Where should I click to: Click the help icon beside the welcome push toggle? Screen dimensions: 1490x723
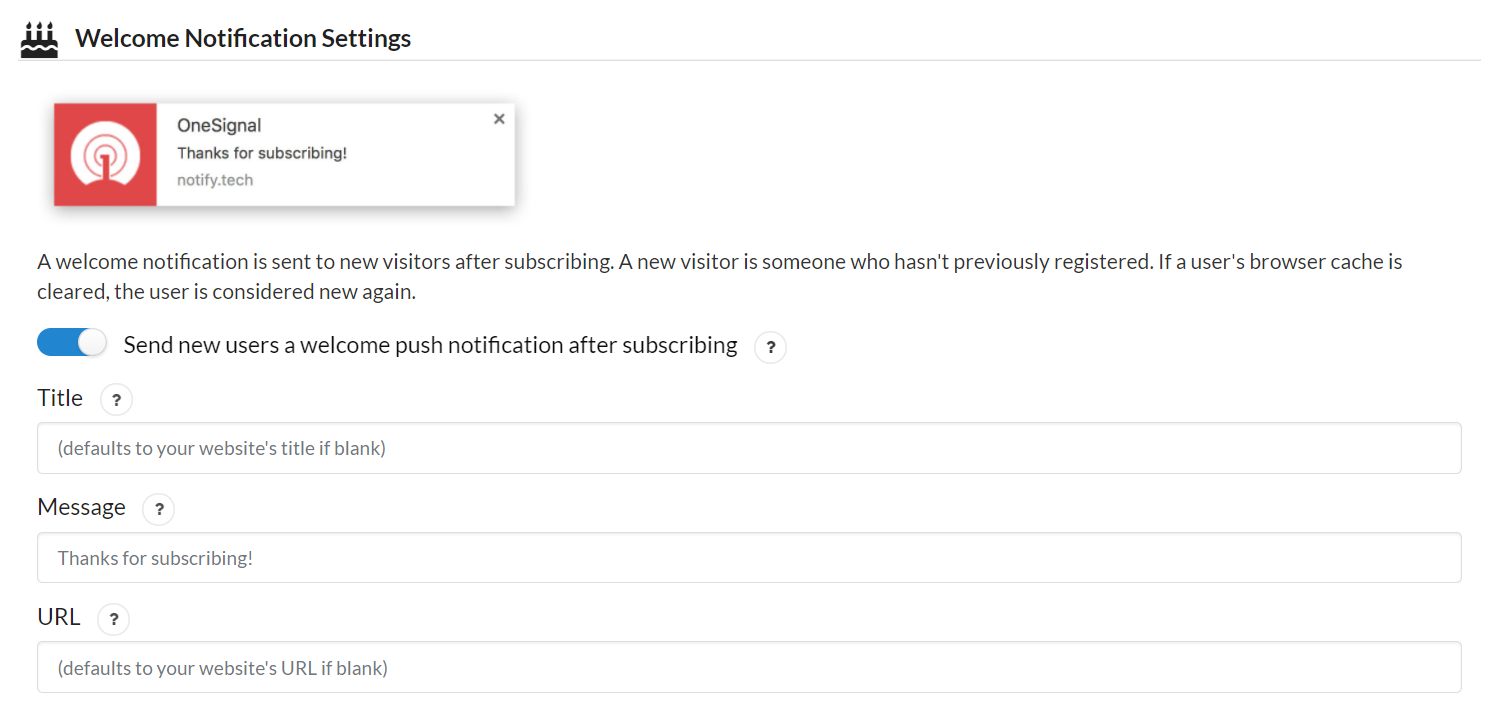point(770,347)
